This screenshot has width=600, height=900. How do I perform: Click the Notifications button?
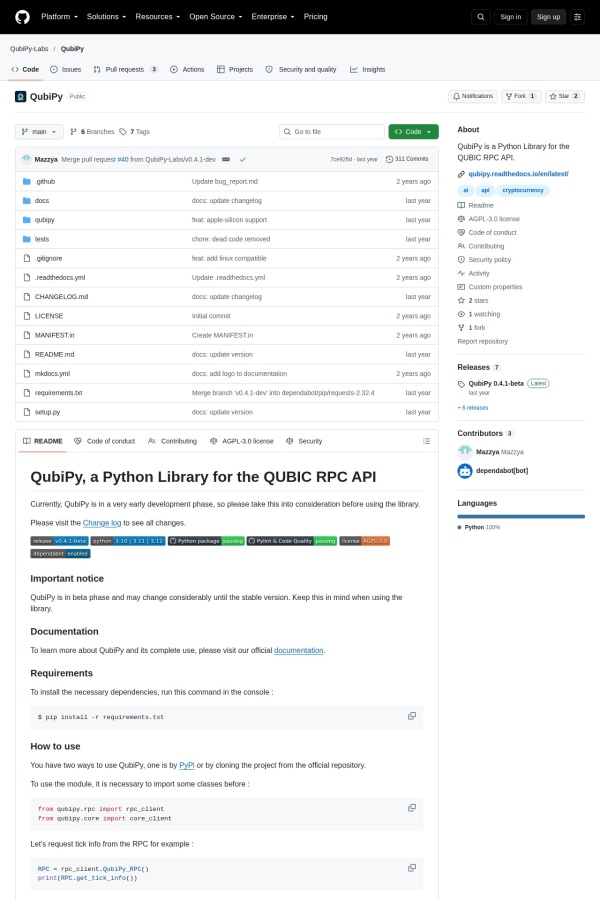pyautogui.click(x=473, y=96)
